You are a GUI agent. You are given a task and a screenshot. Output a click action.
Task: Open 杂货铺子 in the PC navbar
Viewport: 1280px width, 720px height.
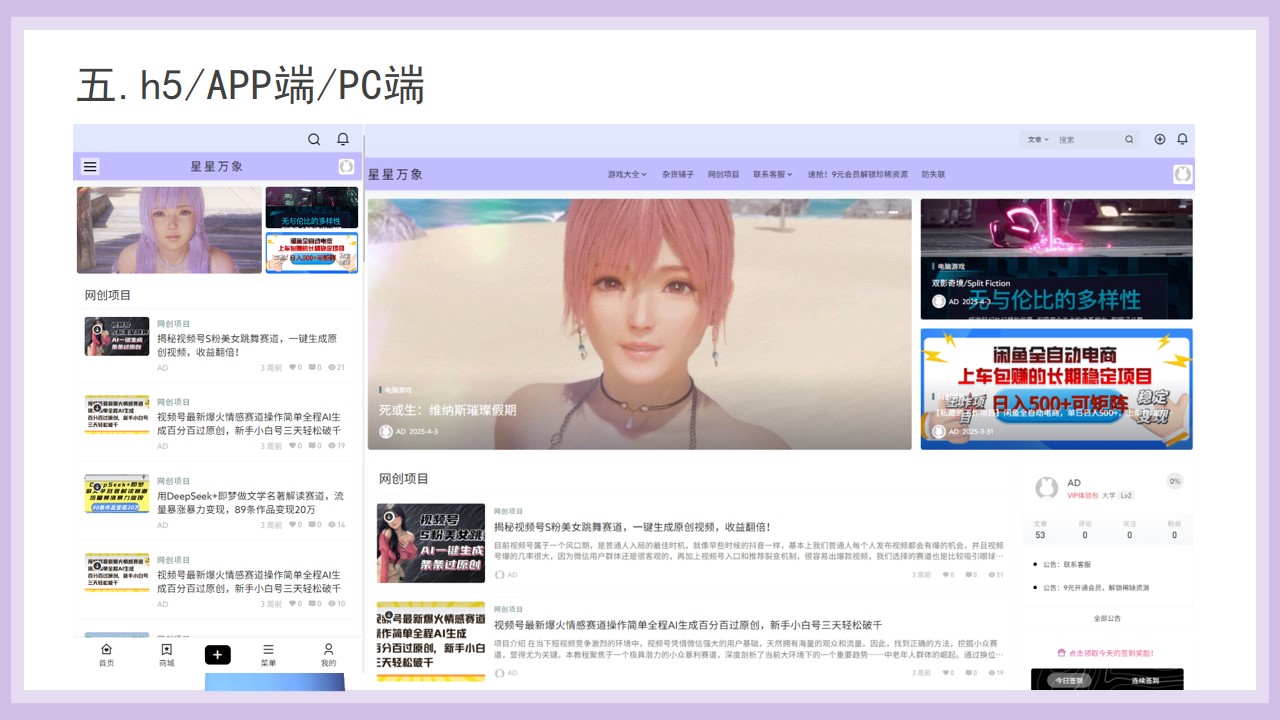point(677,174)
